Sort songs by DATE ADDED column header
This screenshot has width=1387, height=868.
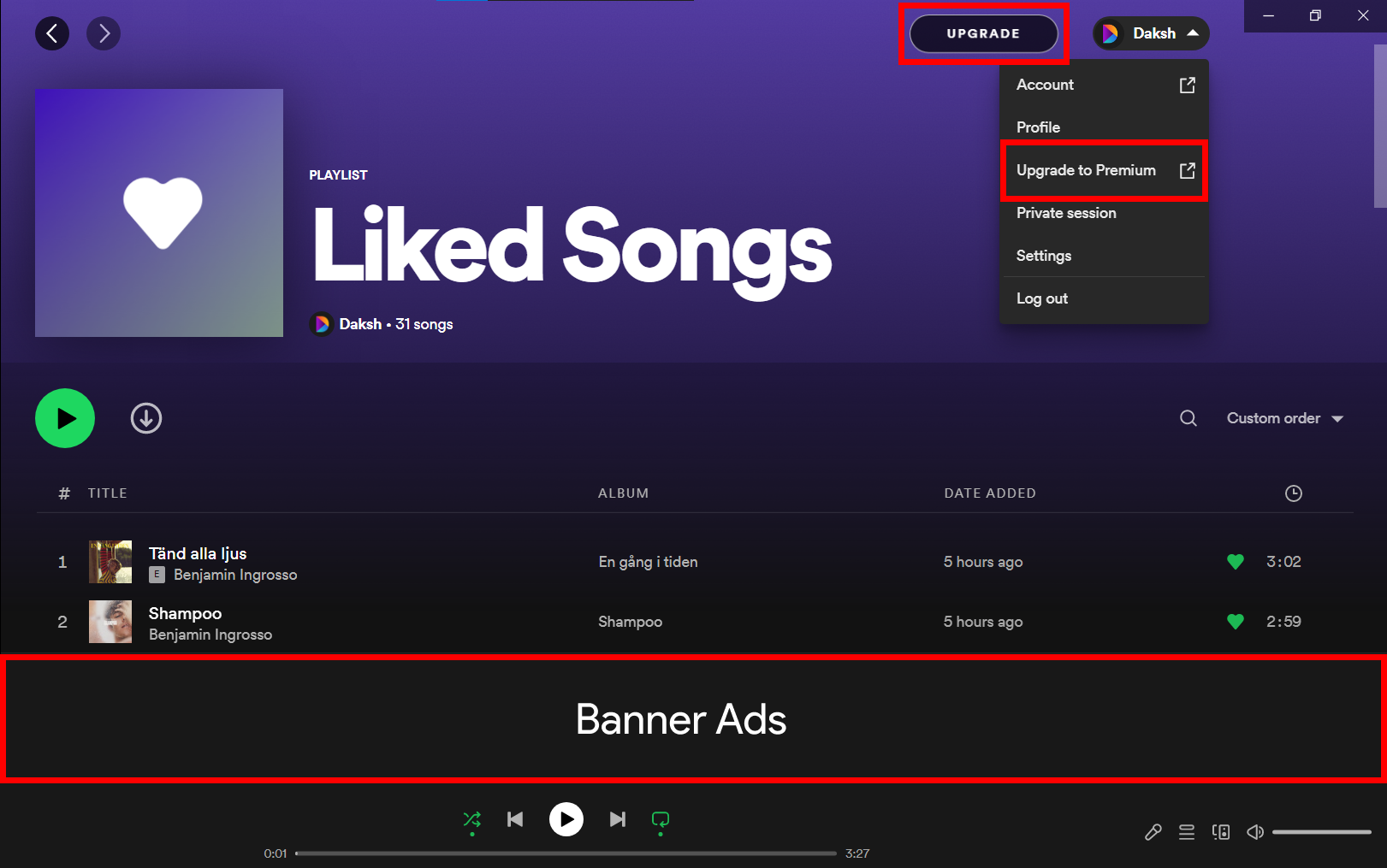point(990,493)
